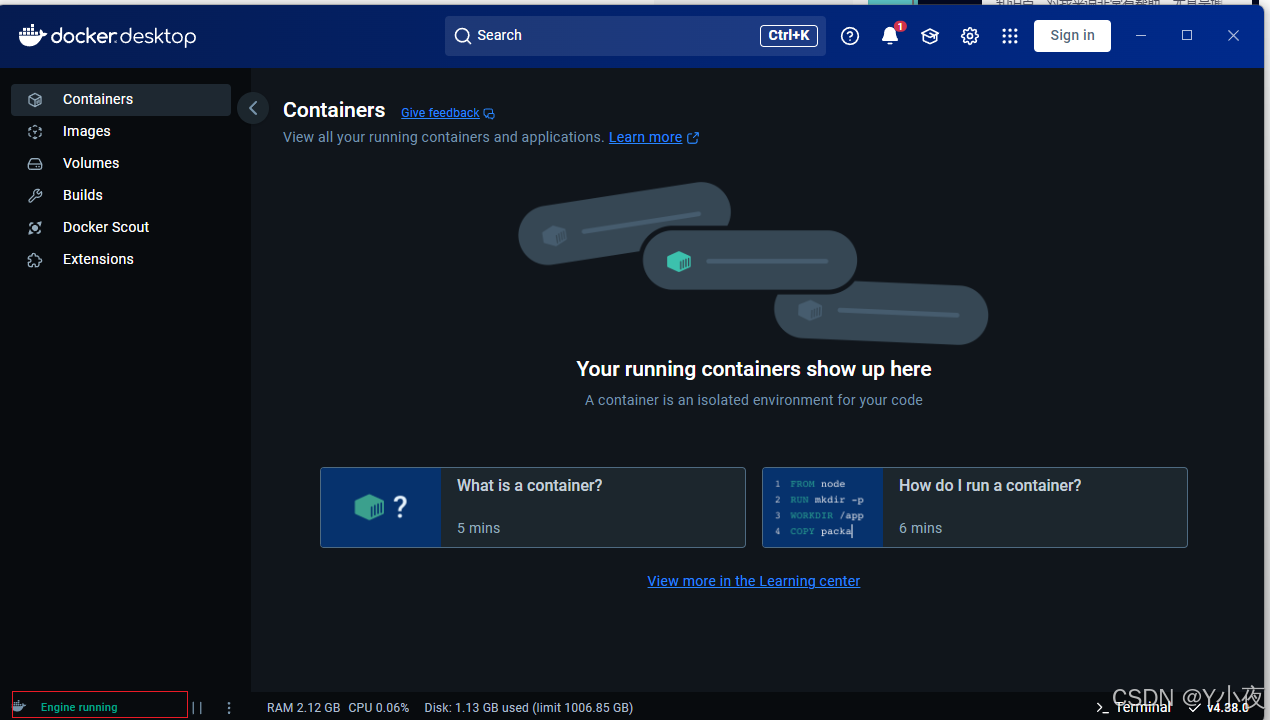1270x720 pixels.
Task: Click the search magnifier icon
Action: pos(462,36)
